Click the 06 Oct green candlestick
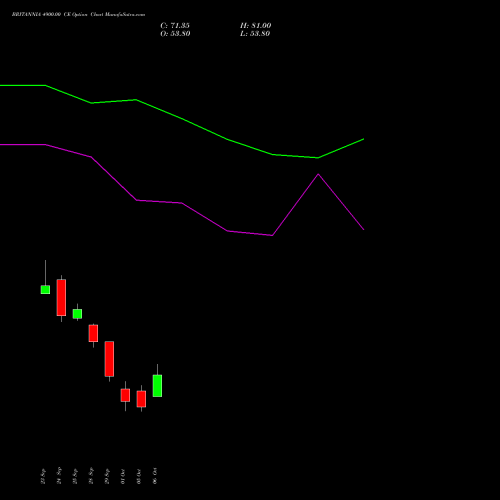500x500 pixels. tap(157, 386)
